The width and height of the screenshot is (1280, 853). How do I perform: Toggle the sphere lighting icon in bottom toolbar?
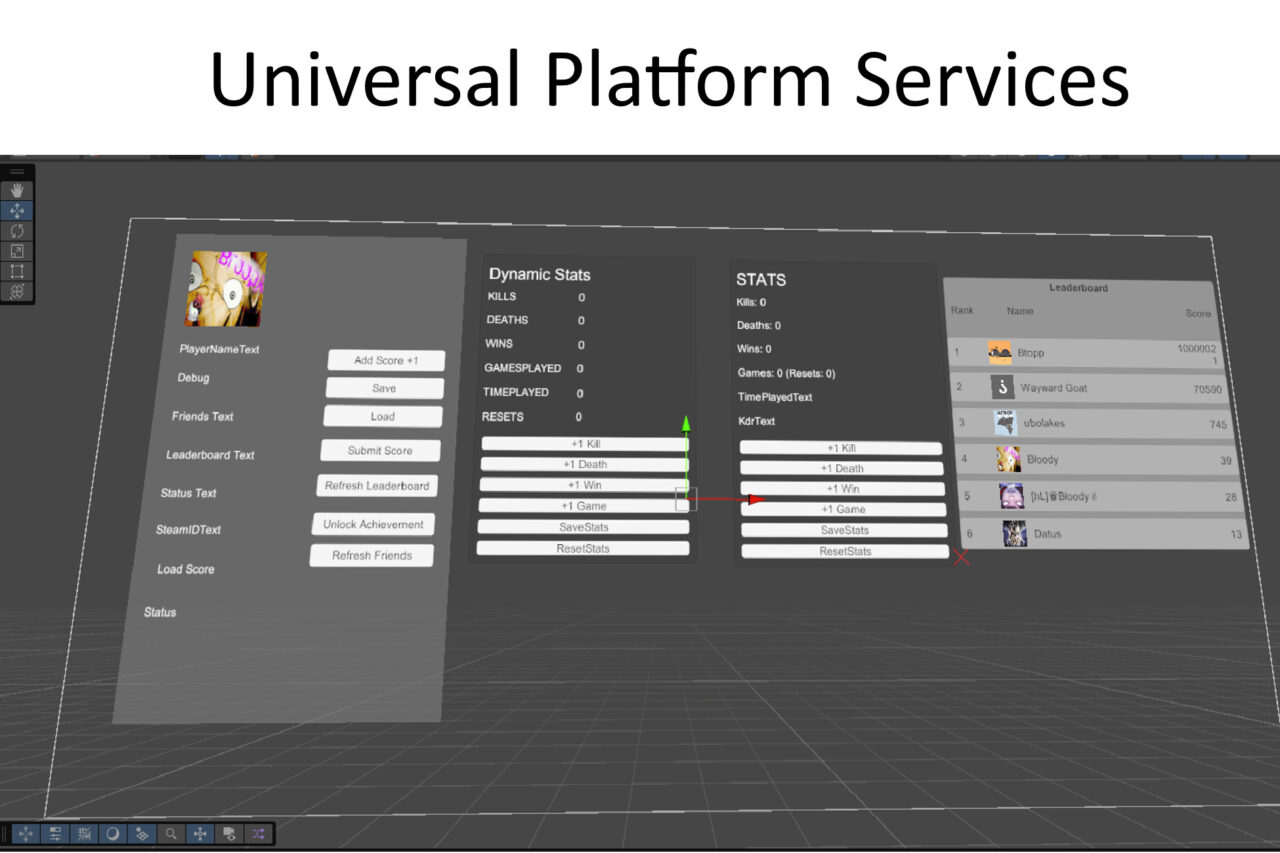point(112,833)
